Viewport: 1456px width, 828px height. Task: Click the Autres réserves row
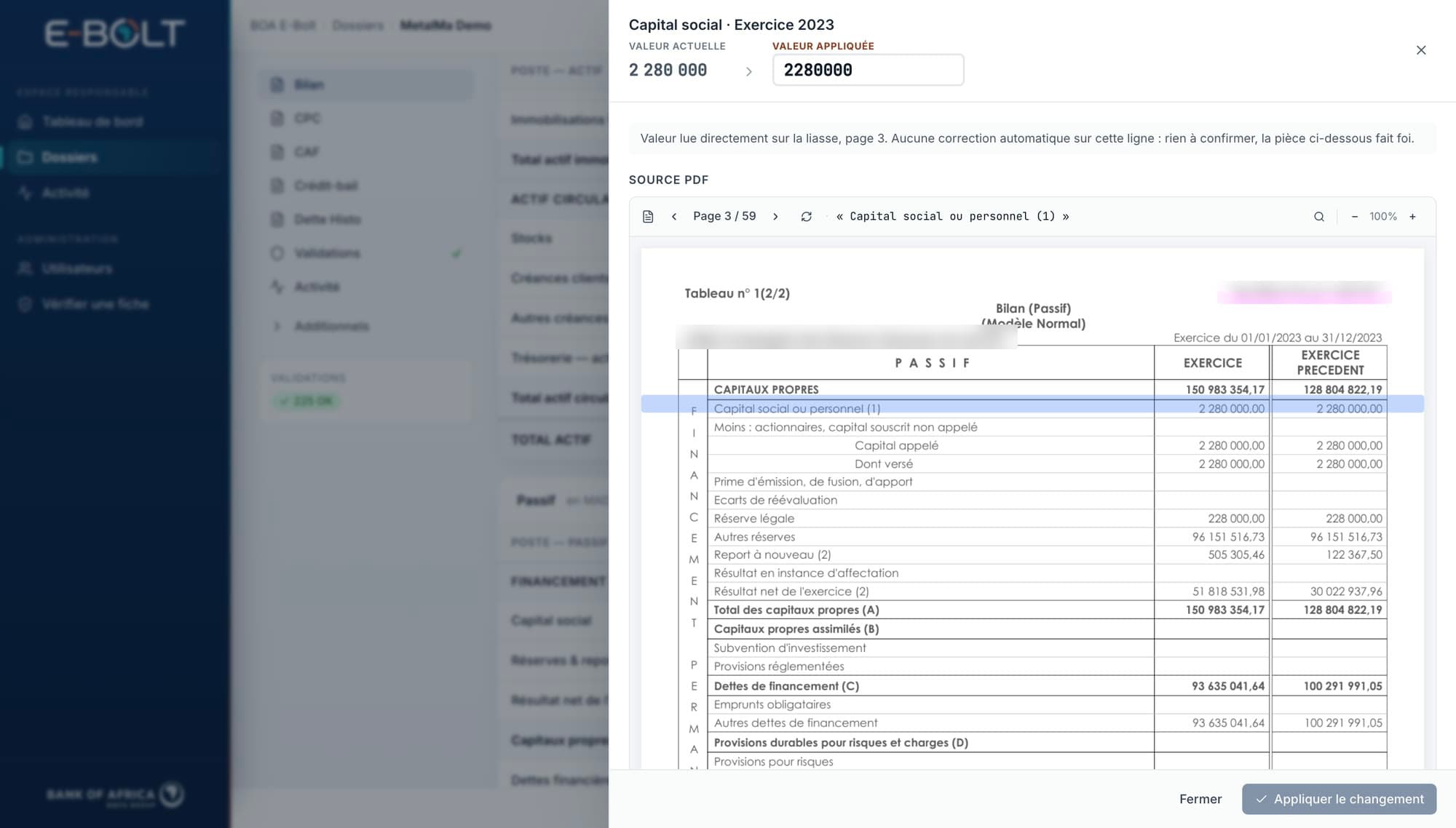coord(1047,537)
